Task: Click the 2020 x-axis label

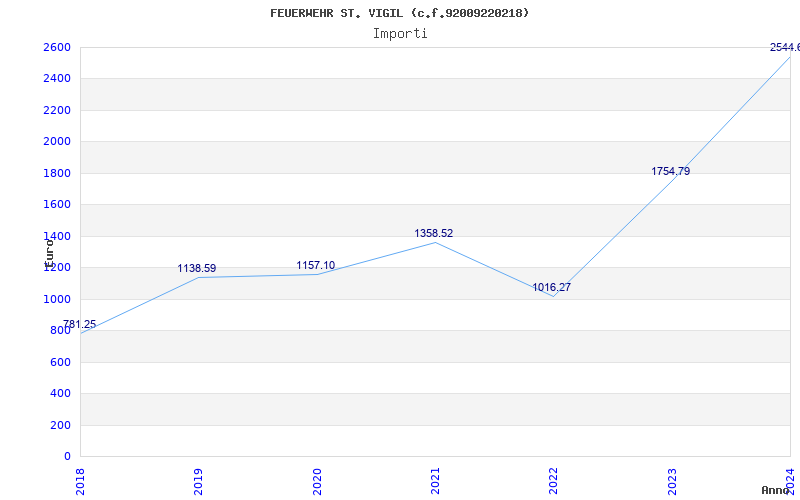Action: (x=316, y=482)
